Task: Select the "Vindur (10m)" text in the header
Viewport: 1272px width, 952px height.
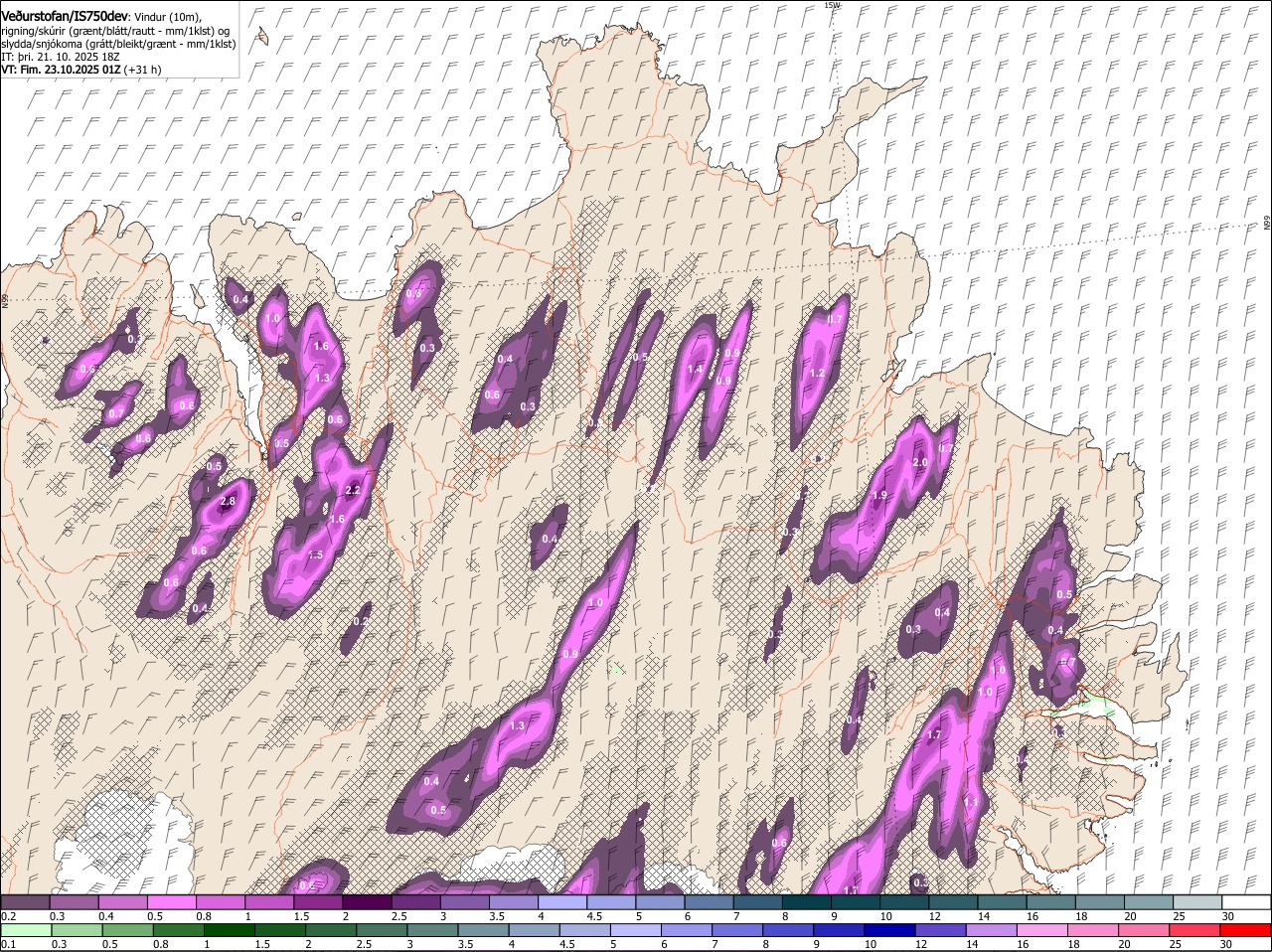Action: [168, 17]
